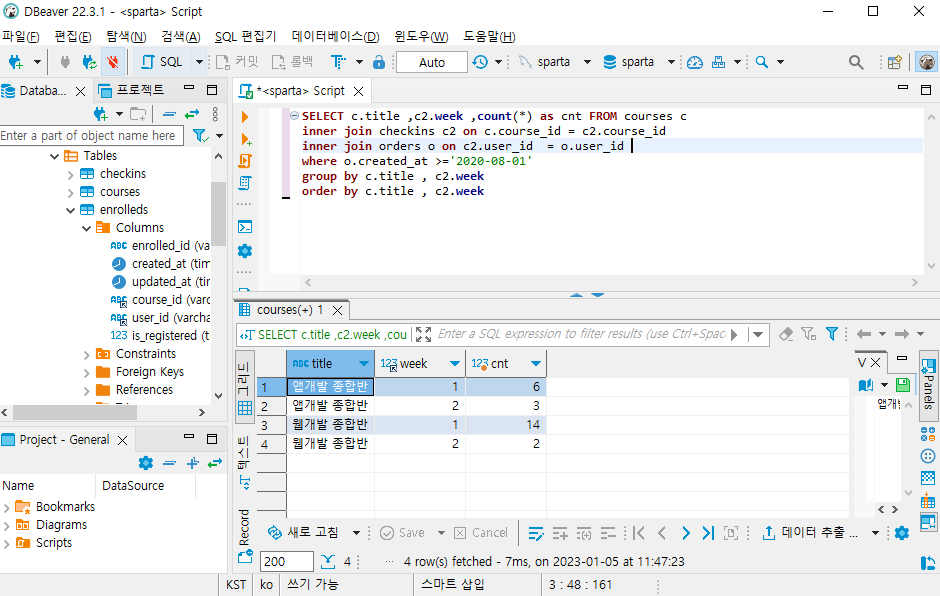
Task: Click the result panel filter funnel icon
Action: [831, 334]
